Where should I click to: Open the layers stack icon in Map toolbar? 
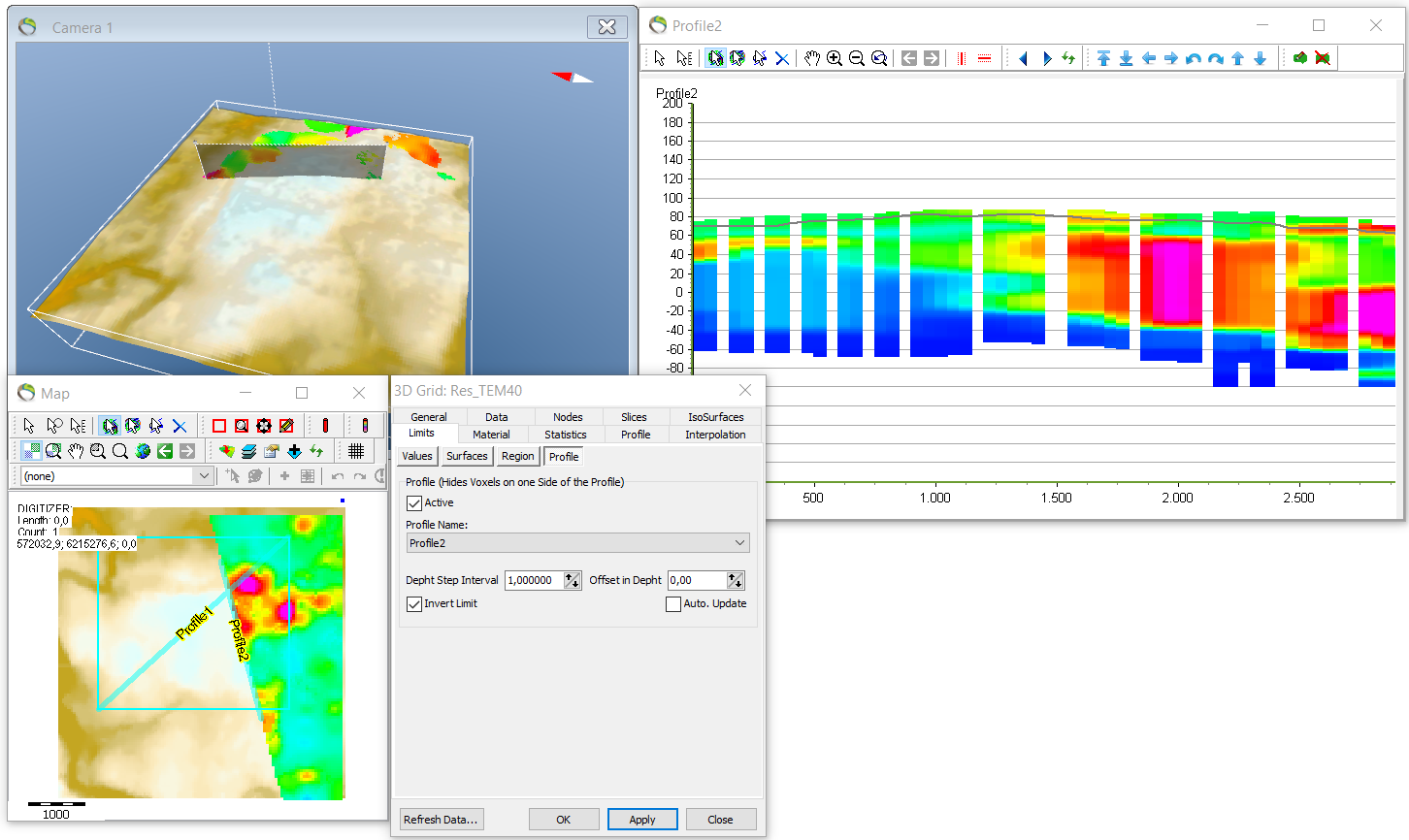249,450
